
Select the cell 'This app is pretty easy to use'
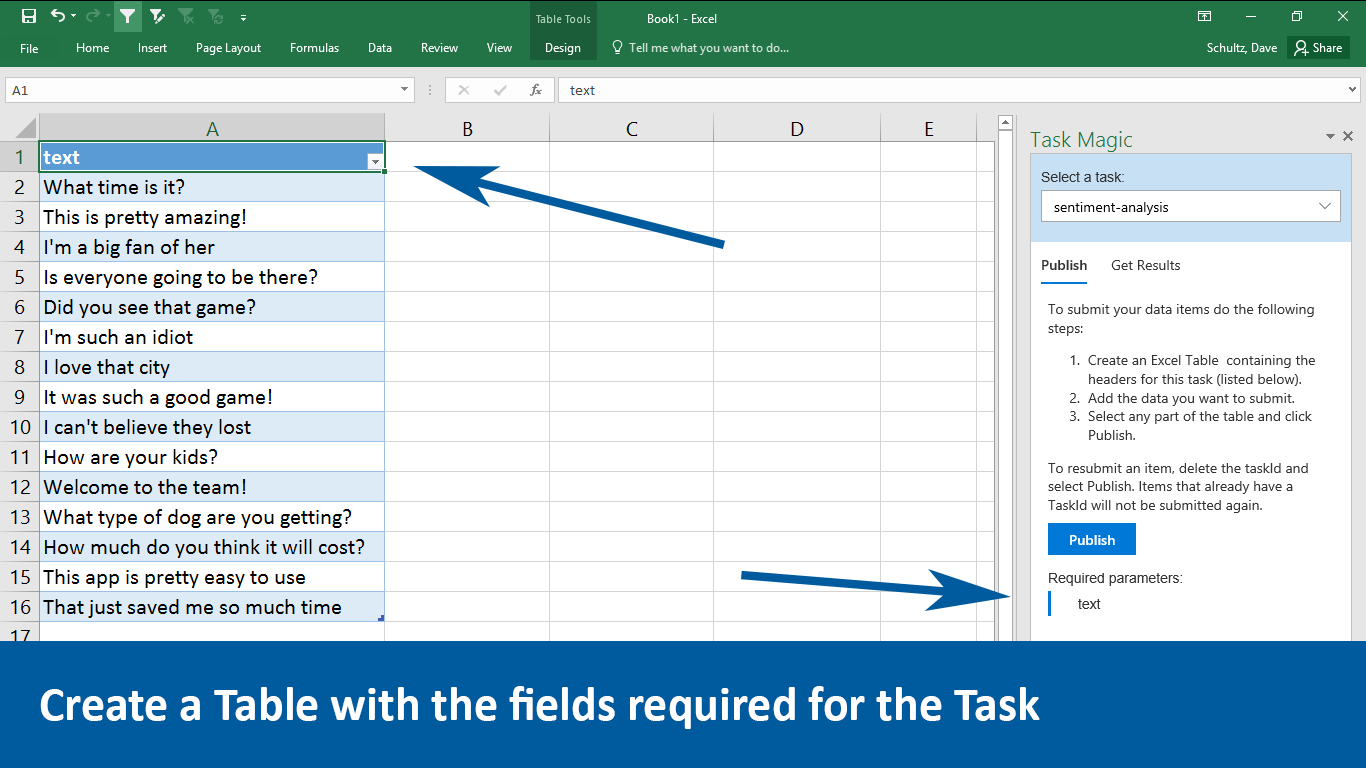(x=212, y=577)
